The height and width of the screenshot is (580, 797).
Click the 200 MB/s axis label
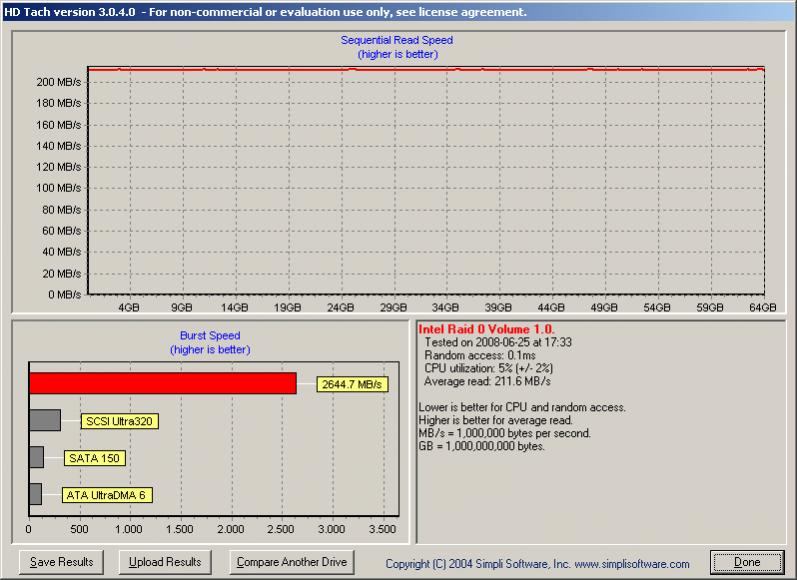58,82
